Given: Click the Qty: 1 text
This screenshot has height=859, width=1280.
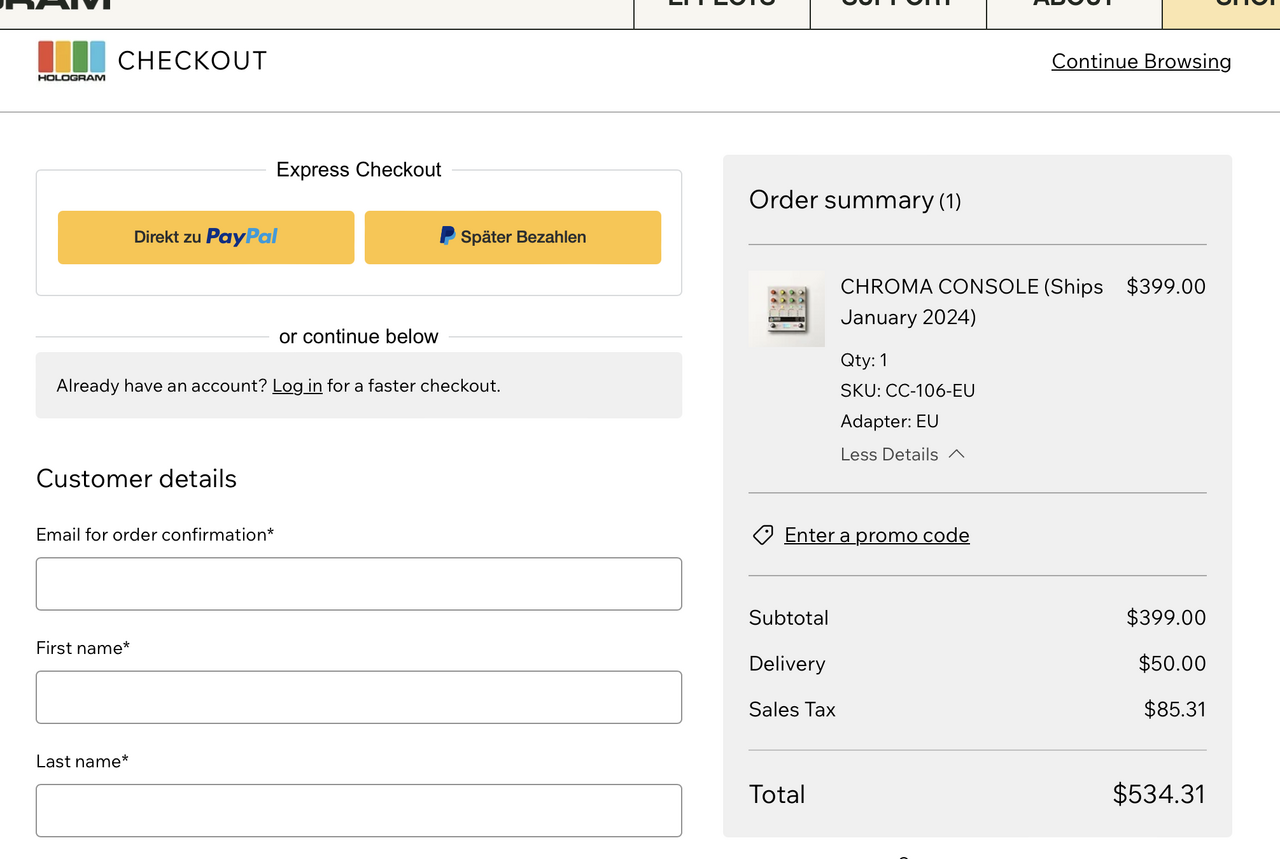Looking at the screenshot, I should (x=864, y=360).
